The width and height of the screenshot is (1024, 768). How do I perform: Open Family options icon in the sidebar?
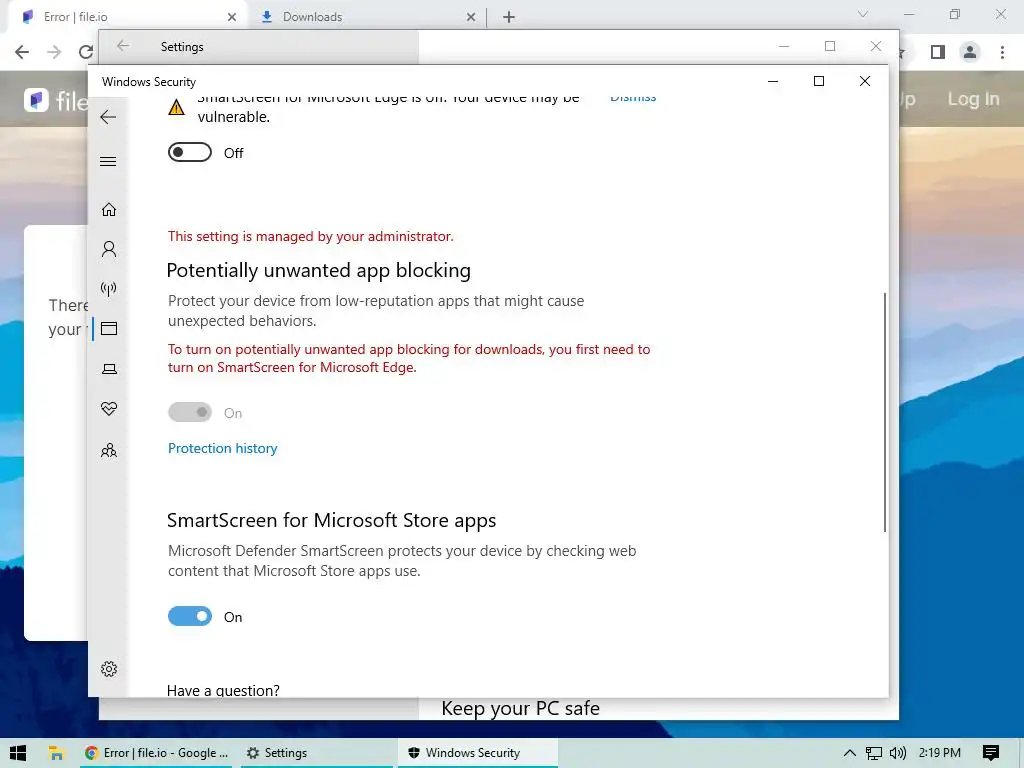(x=109, y=451)
